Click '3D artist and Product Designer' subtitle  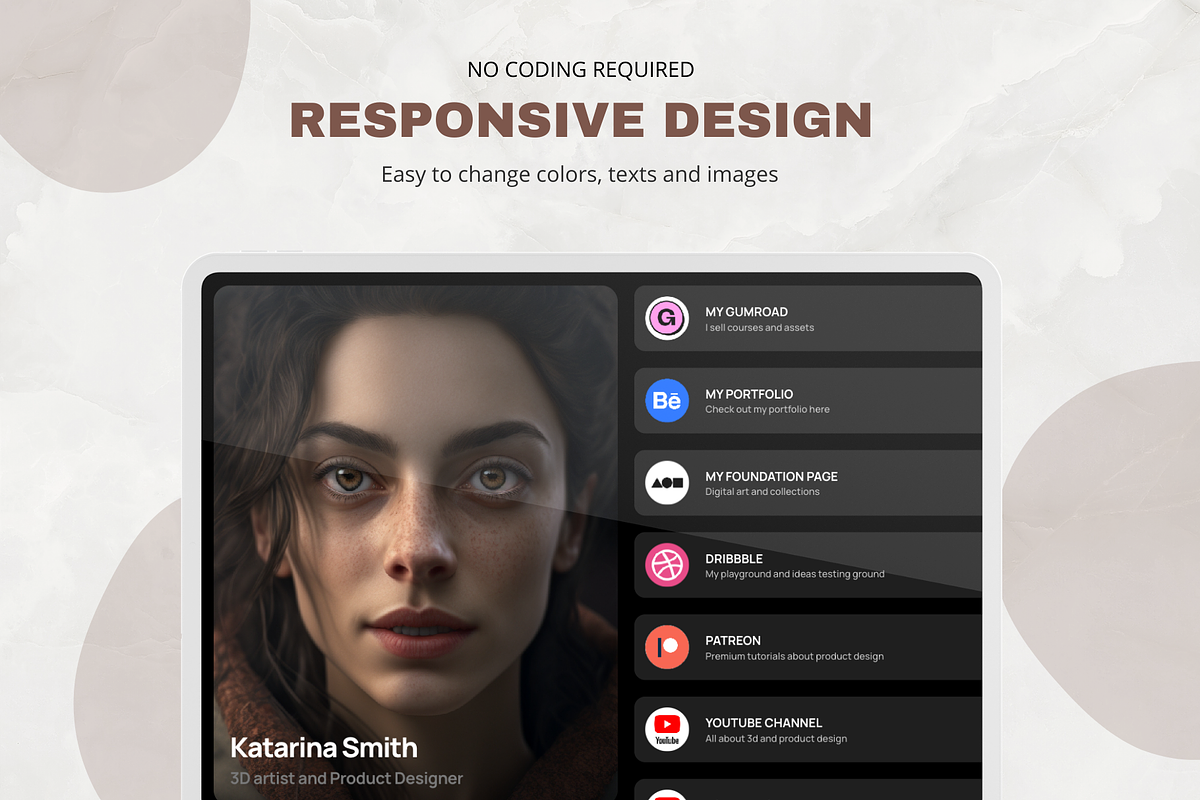[346, 778]
